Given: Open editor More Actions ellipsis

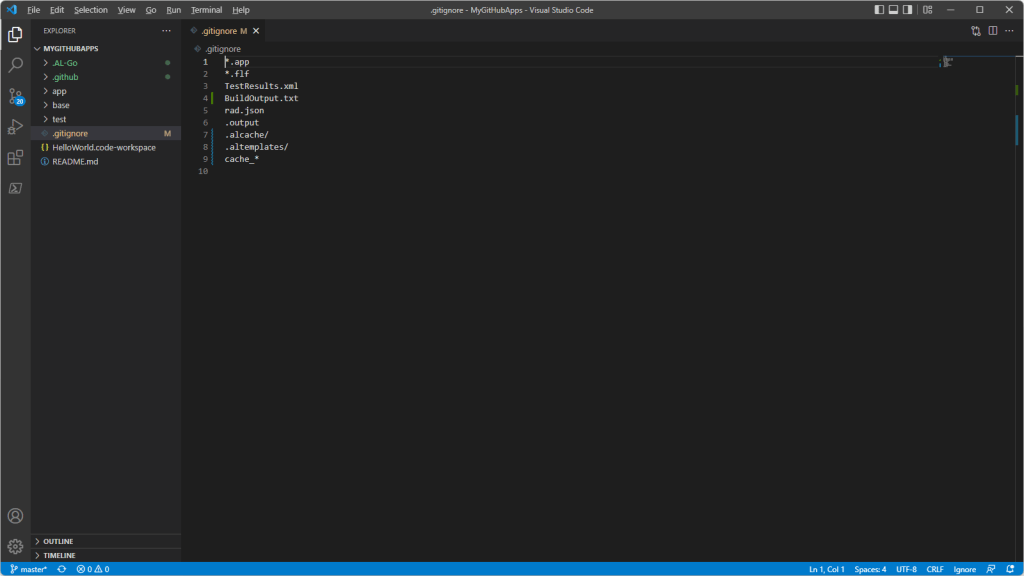Looking at the screenshot, I should 1009,31.
